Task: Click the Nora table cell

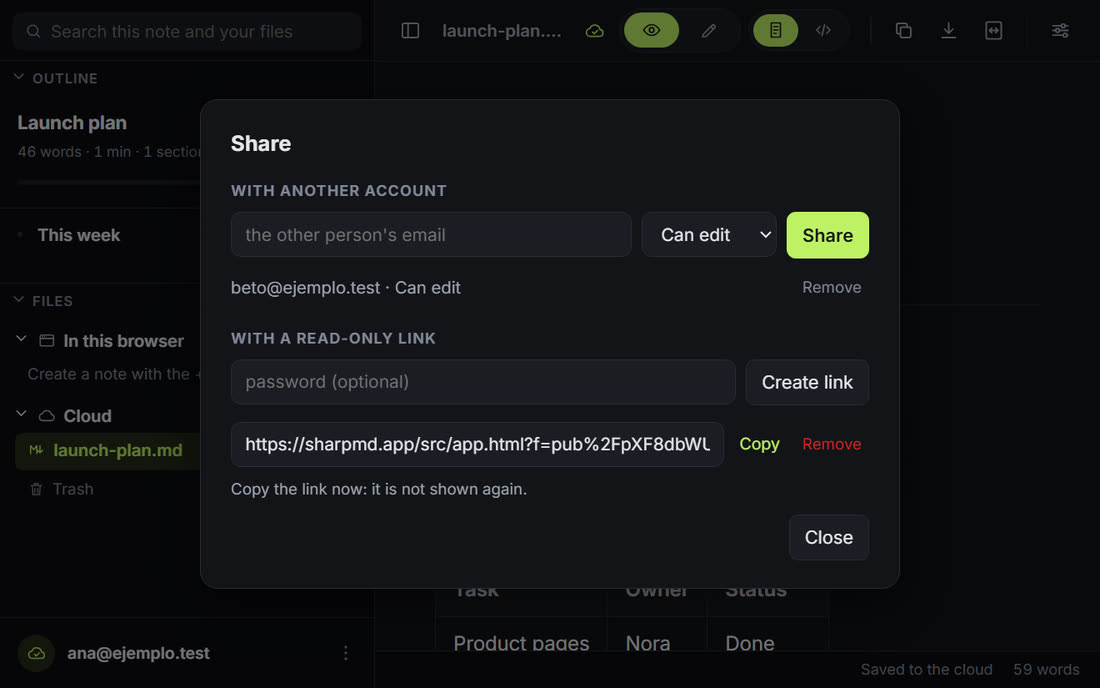Action: point(648,643)
